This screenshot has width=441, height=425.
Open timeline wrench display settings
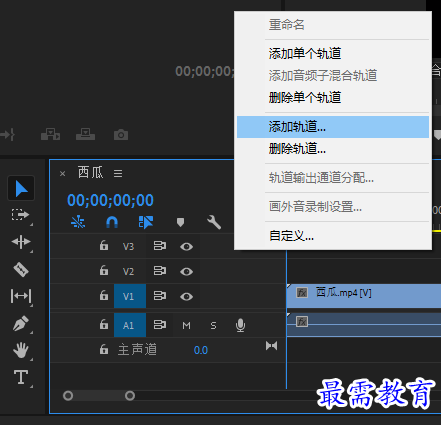point(214,222)
